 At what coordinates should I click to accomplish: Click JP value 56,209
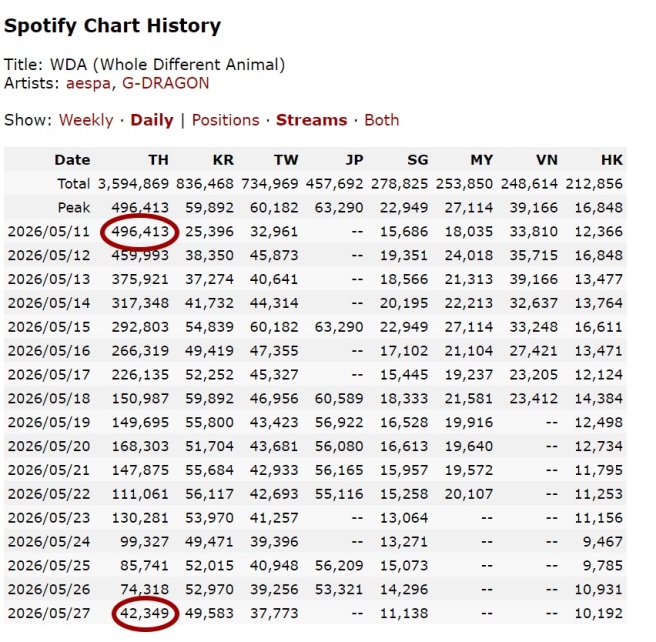pyautogui.click(x=339, y=565)
